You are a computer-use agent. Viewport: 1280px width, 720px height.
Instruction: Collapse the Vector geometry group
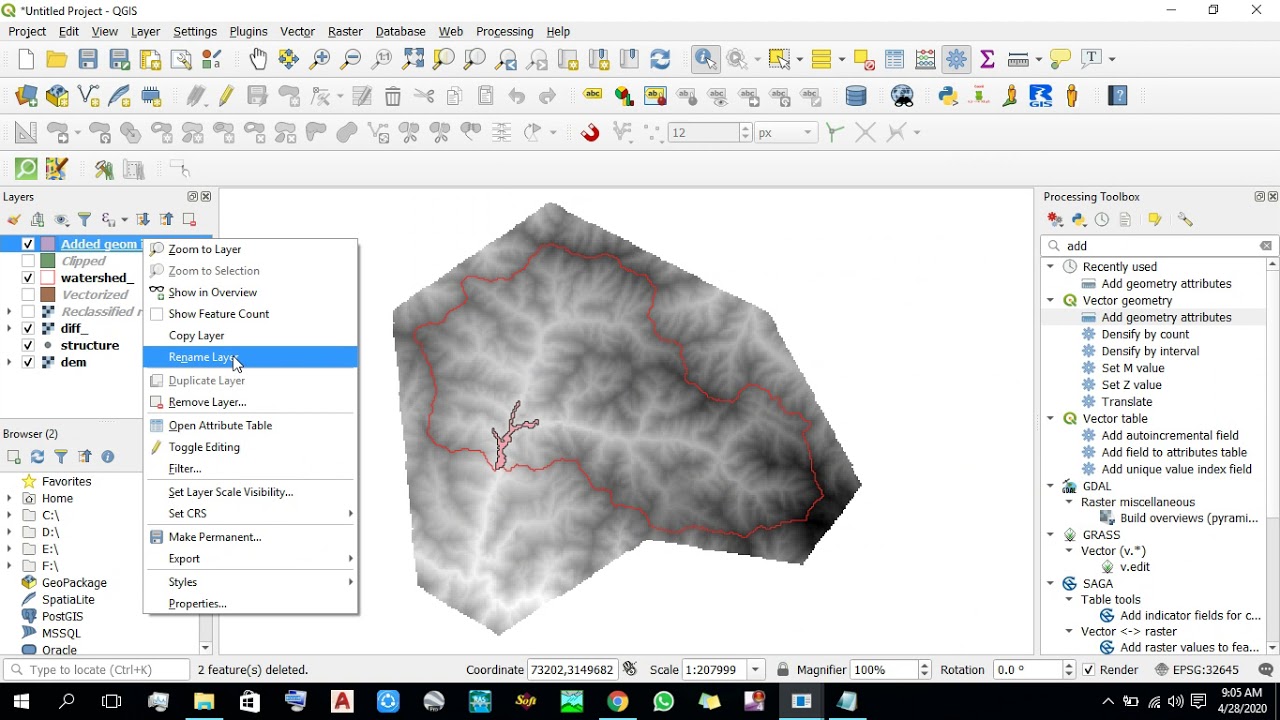(x=1050, y=300)
